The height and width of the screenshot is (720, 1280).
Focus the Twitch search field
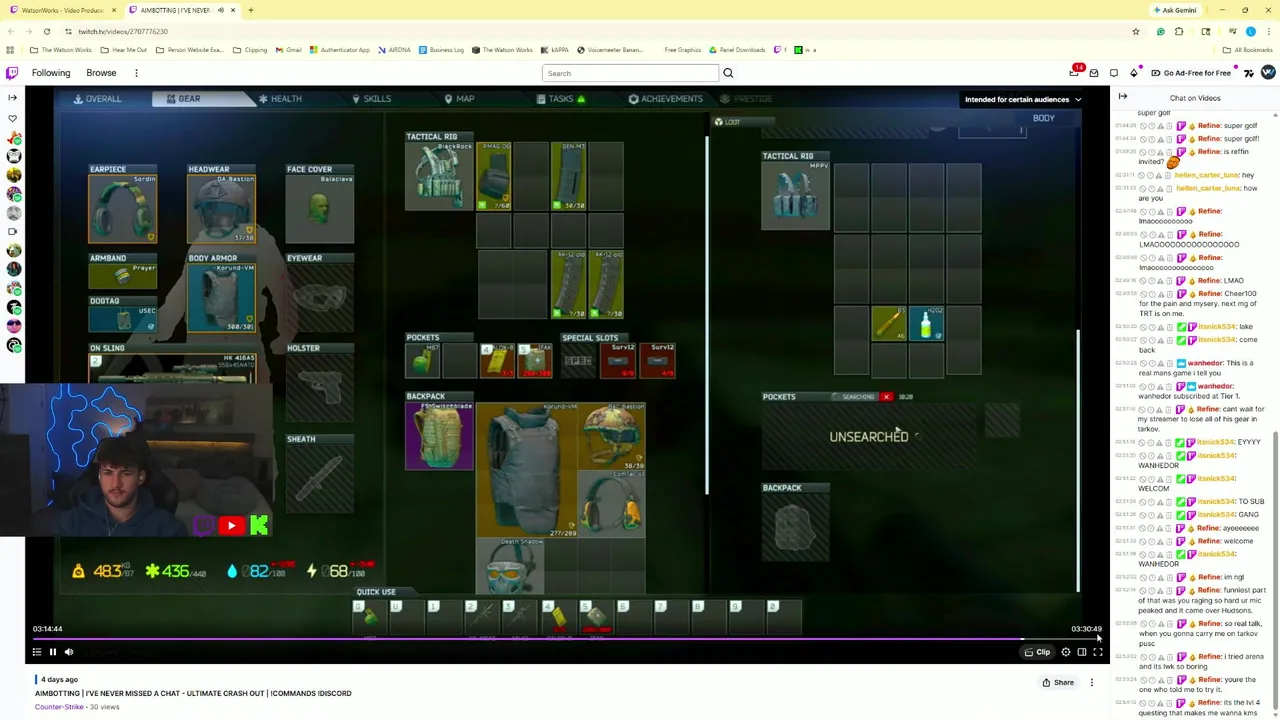[630, 73]
